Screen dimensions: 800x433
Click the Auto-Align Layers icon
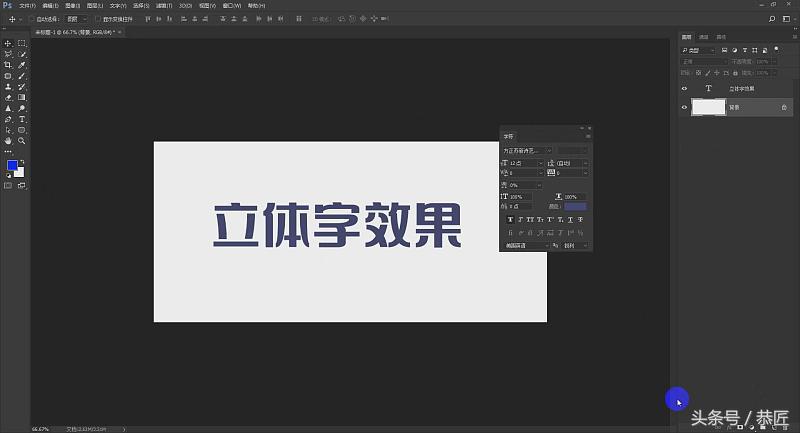click(299, 19)
